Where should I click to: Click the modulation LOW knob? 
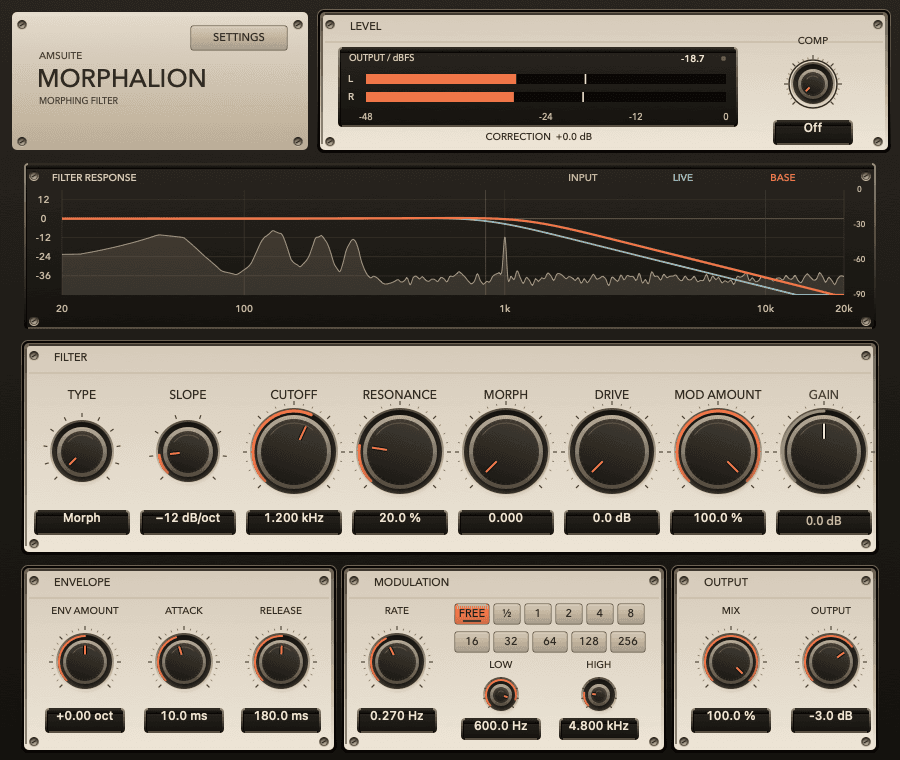[x=501, y=695]
